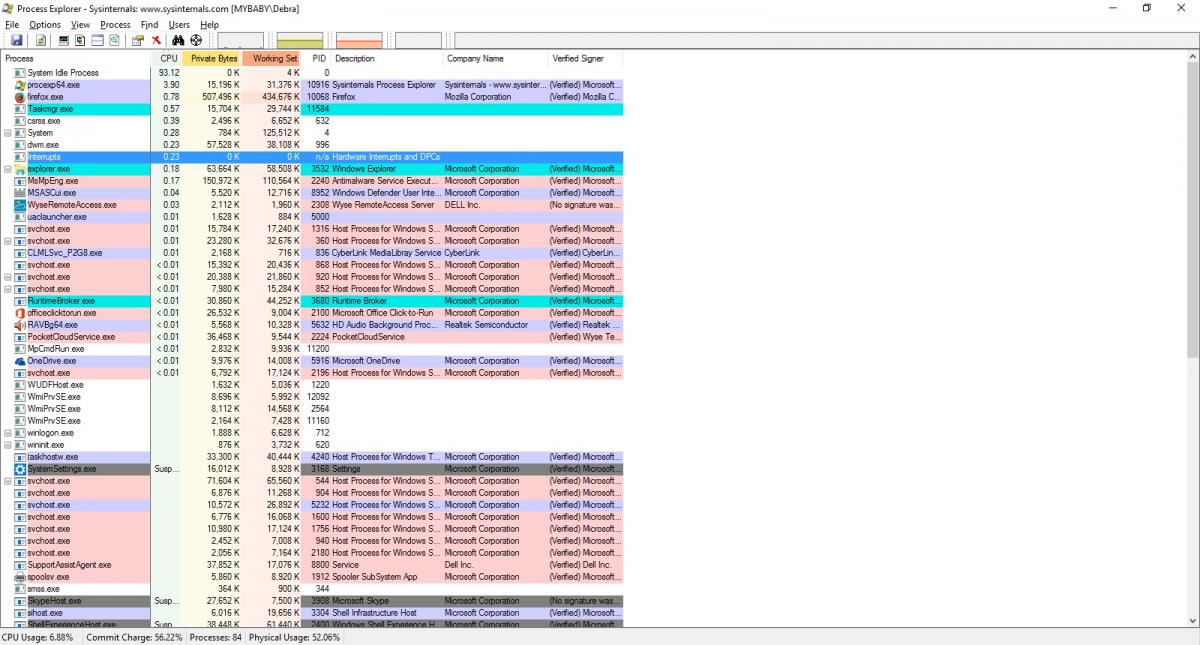Click the procexp64.exe process icon
This screenshot has height=645, width=1200.
[x=20, y=85]
